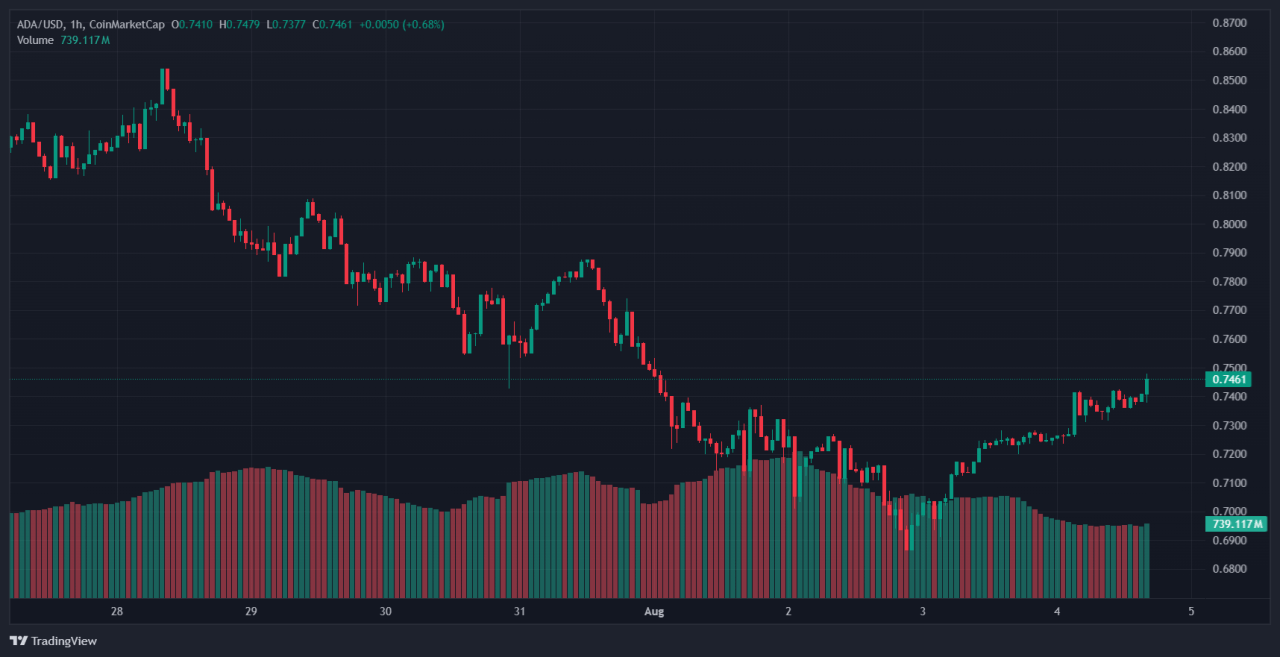Click the TradingView logo icon
Viewport: 1280px width, 657px height.
click(x=18, y=641)
